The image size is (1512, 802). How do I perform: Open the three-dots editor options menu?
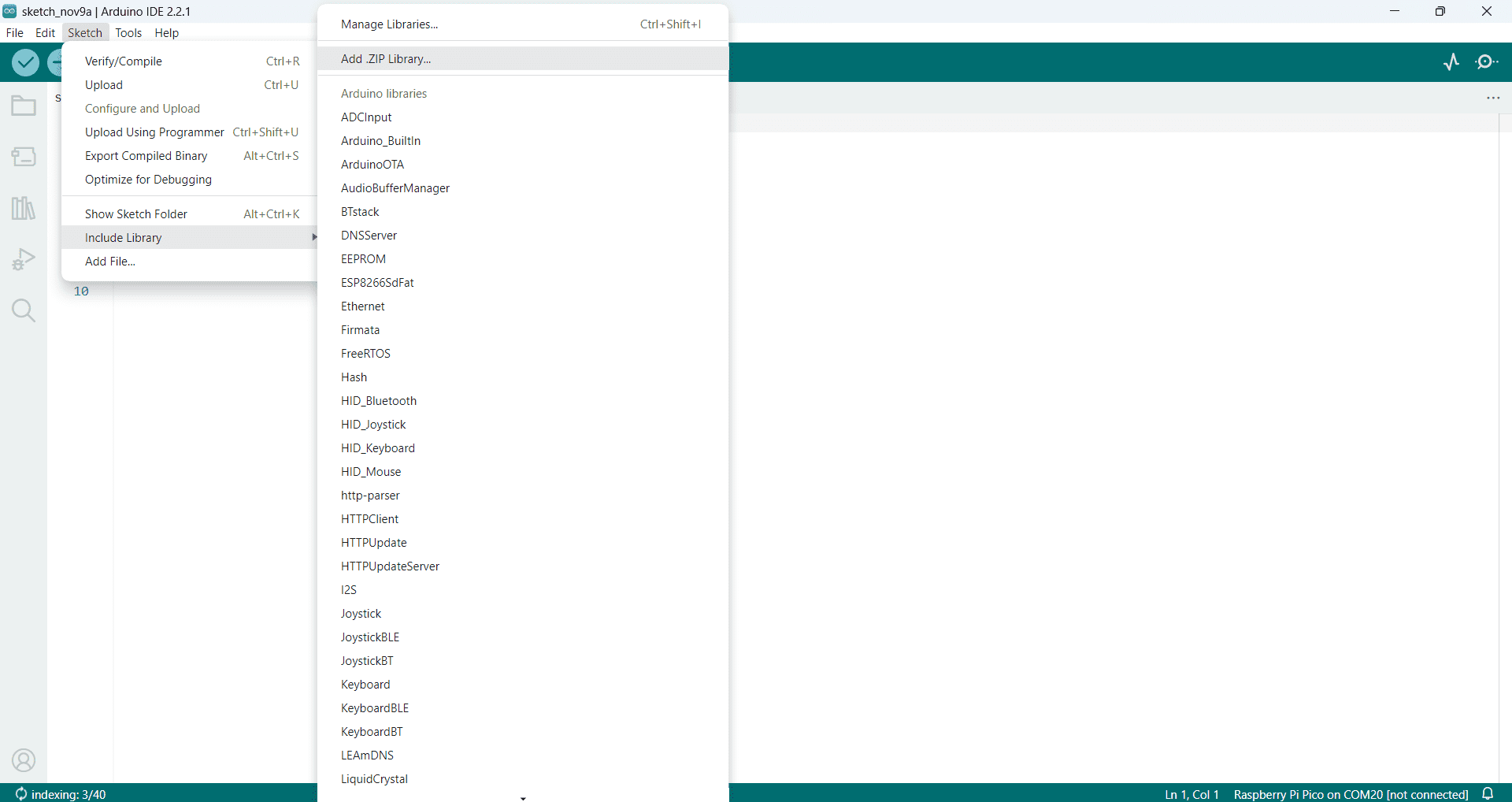pyautogui.click(x=1492, y=98)
